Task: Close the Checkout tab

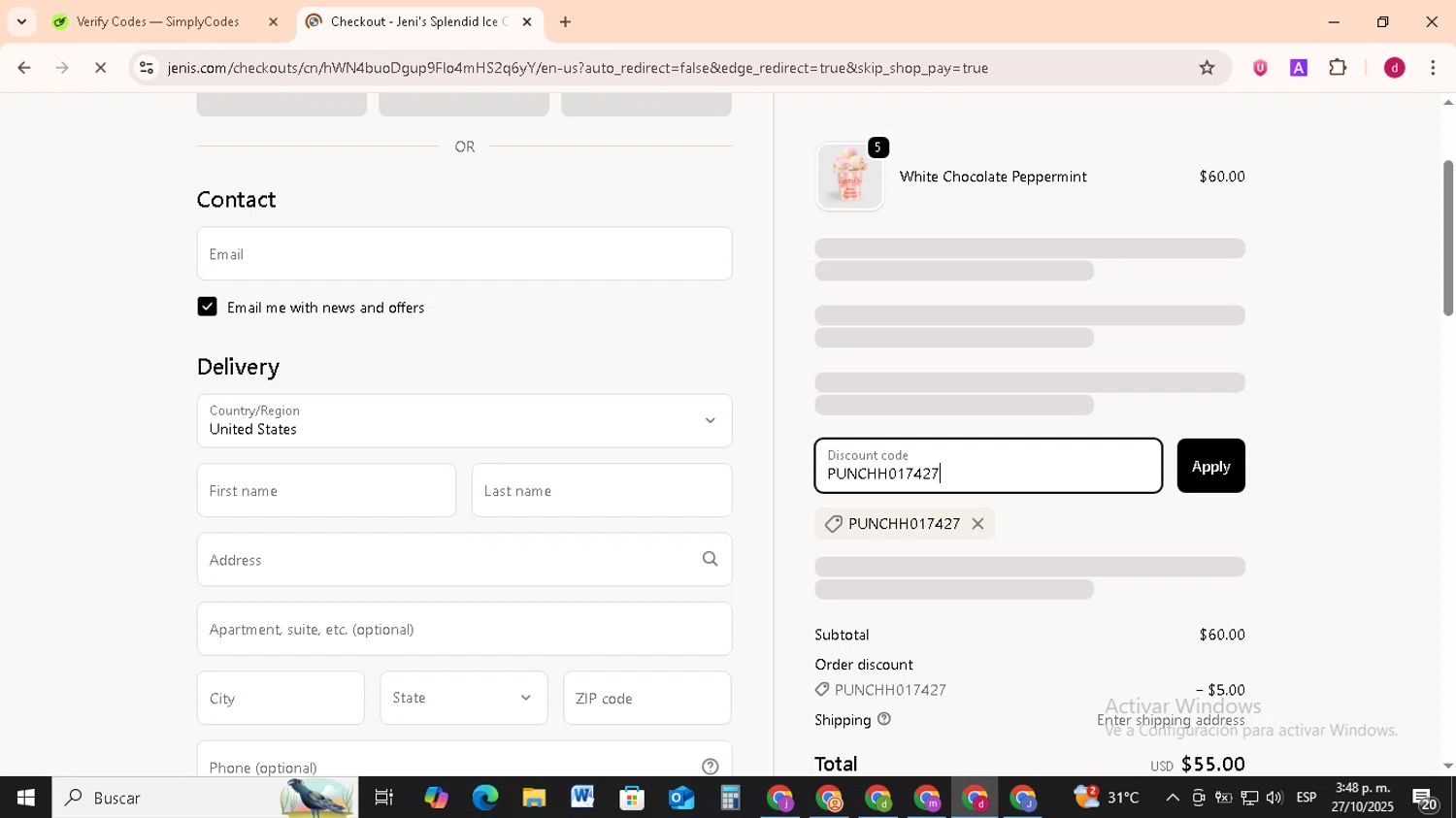Action: click(527, 21)
